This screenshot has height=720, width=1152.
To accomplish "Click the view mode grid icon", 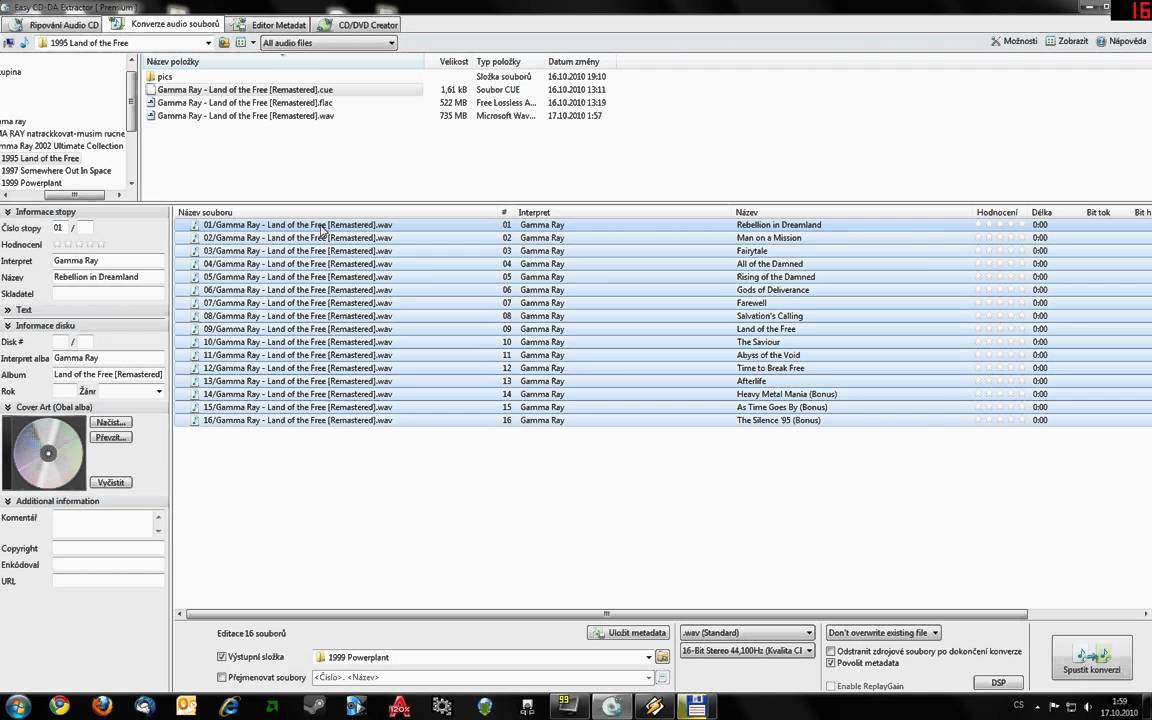I will (x=240, y=43).
